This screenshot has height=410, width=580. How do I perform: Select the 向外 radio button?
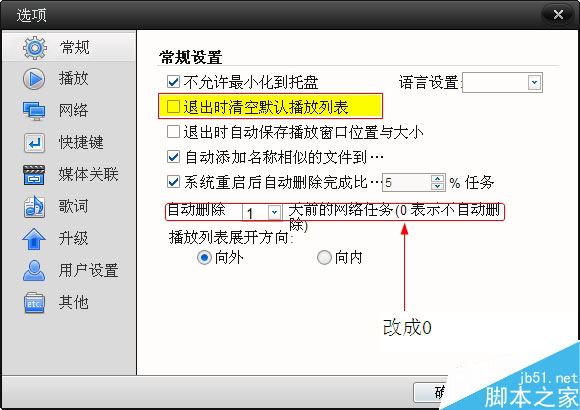coord(204,258)
